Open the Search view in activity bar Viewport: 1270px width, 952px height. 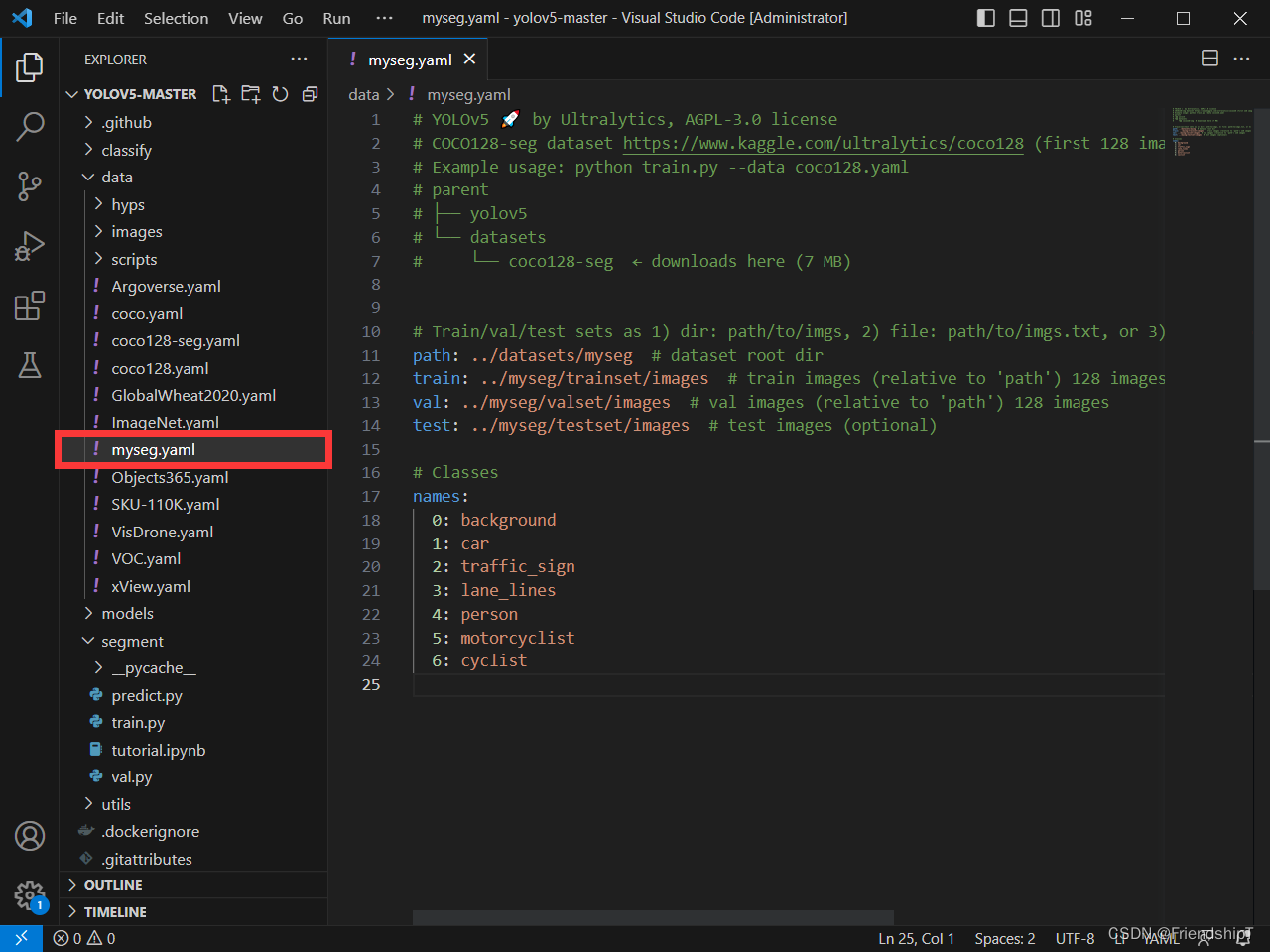30,126
